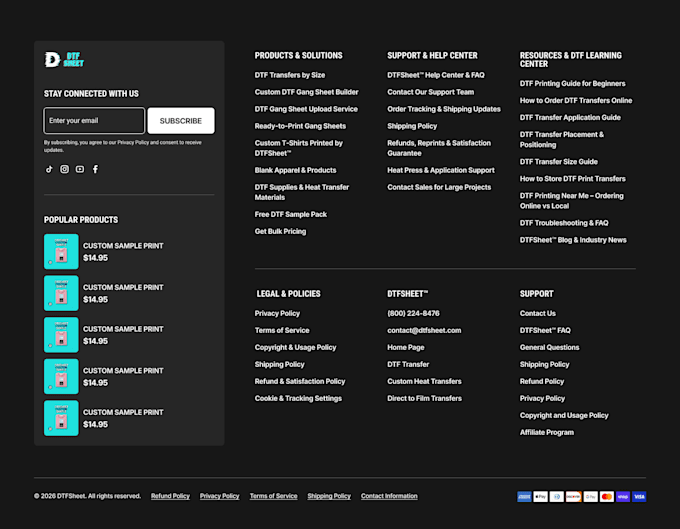Open Custom T-Shirts Printed by DTFSheet
680x529 pixels.
[x=299, y=148]
